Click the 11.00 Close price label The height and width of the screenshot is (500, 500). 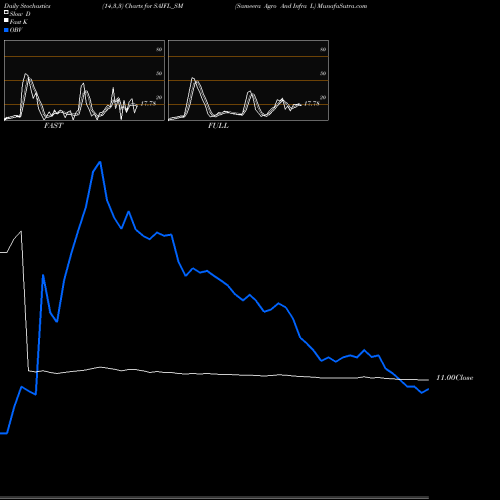(455, 378)
